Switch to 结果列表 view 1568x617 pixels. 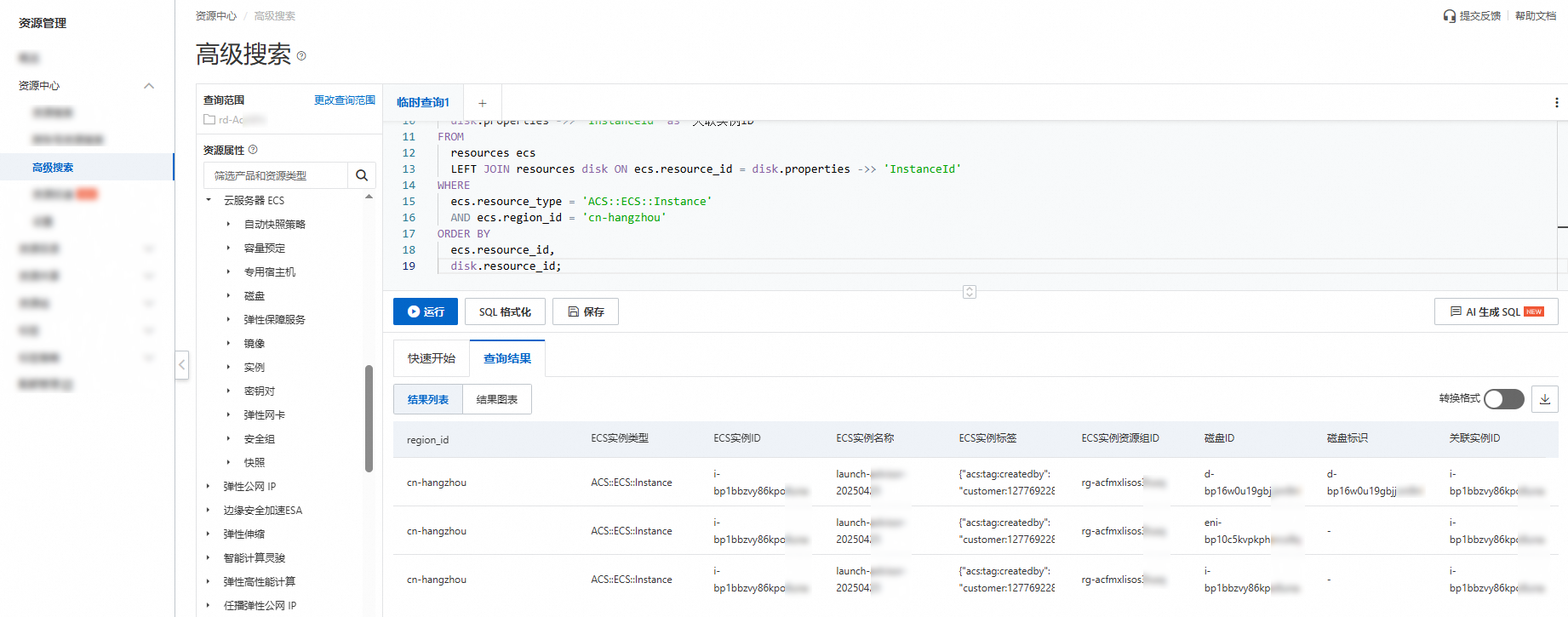click(428, 399)
